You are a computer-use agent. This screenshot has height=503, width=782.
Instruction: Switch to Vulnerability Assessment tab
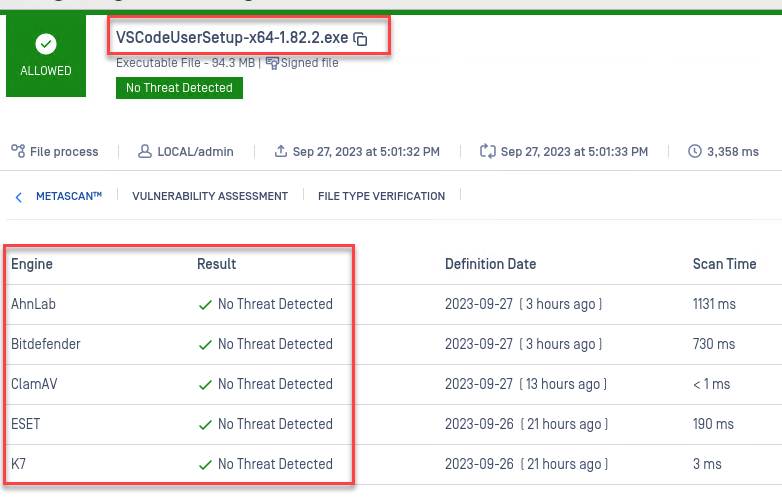point(210,197)
